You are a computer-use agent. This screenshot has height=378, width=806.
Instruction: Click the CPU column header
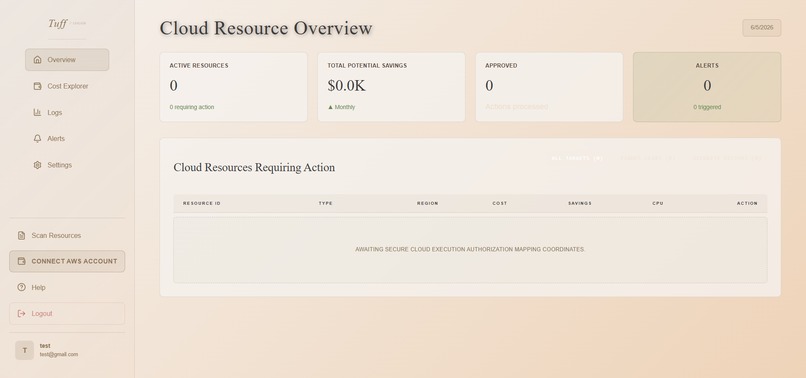(x=658, y=204)
